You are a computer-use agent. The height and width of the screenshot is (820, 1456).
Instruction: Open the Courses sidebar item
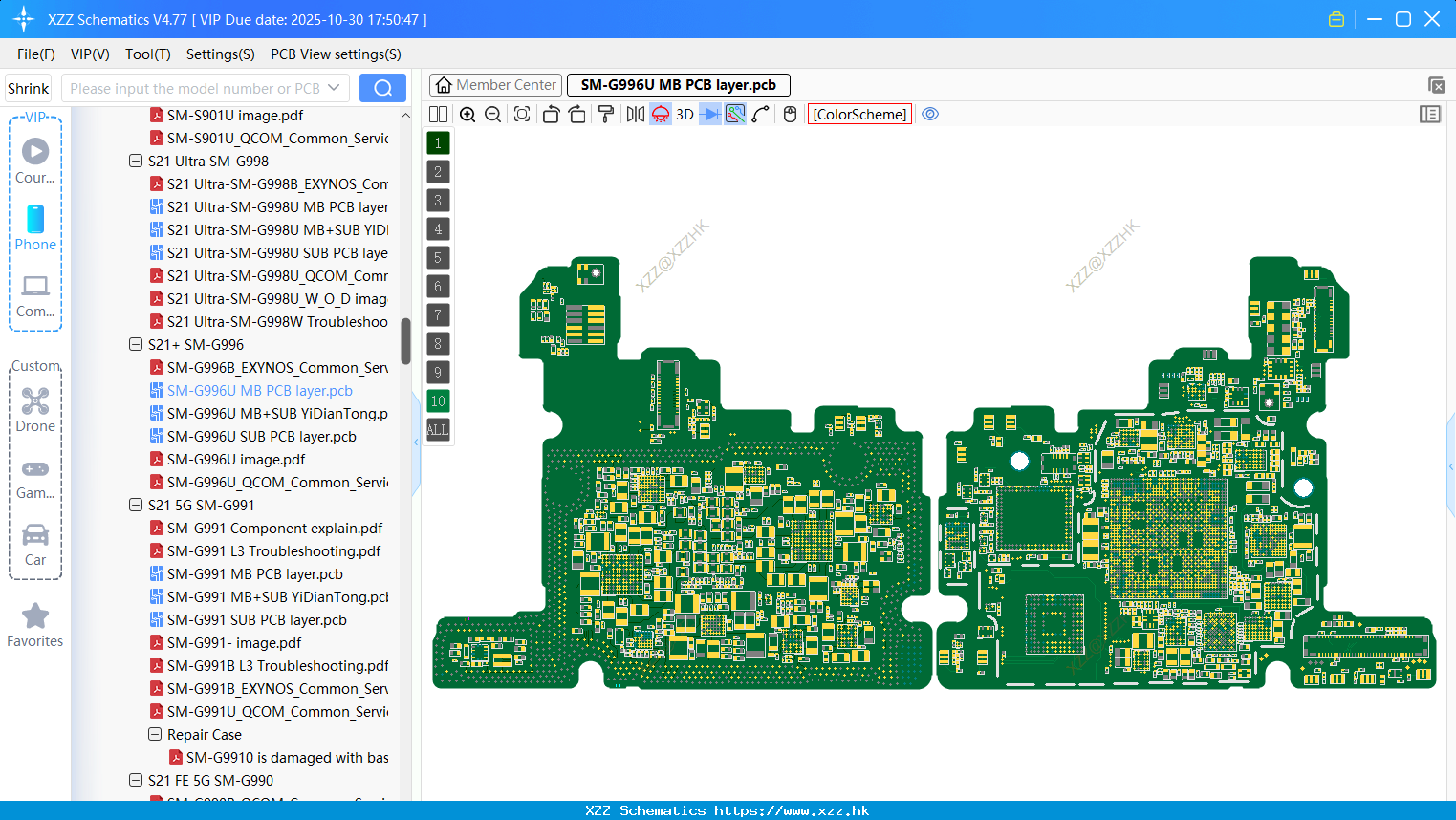(35, 162)
